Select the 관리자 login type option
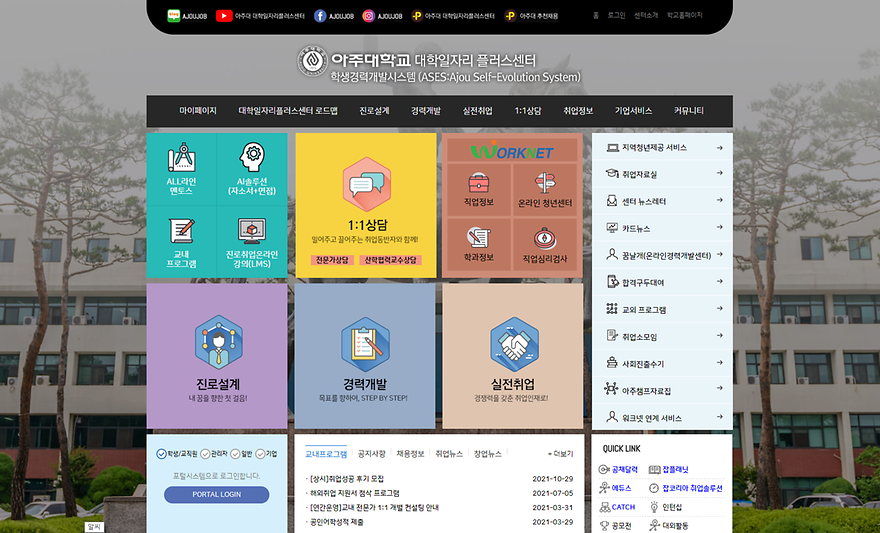Viewport: 880px width, 533px height. pyautogui.click(x=204, y=454)
